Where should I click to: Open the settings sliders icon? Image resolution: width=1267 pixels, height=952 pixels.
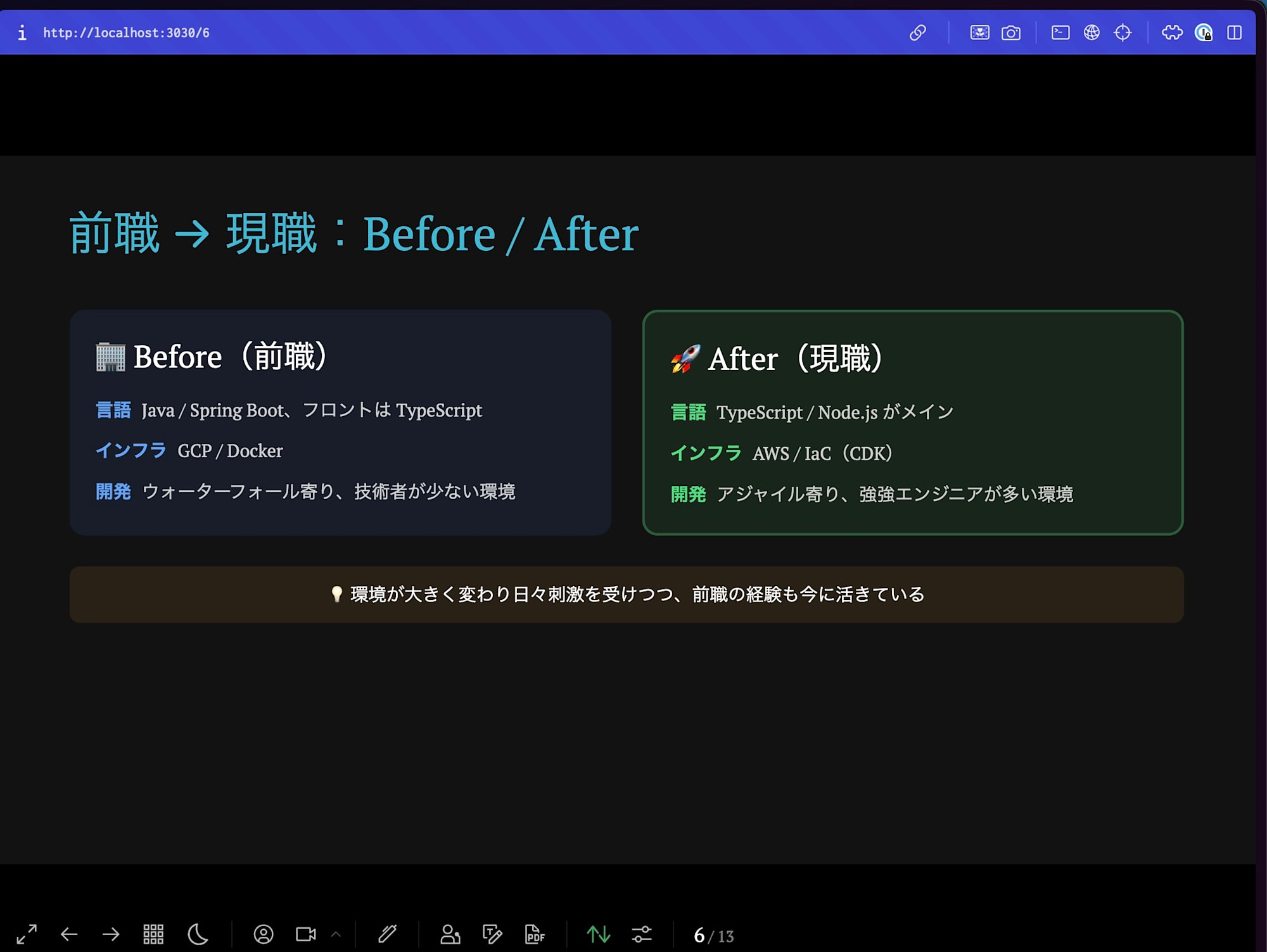(x=642, y=934)
